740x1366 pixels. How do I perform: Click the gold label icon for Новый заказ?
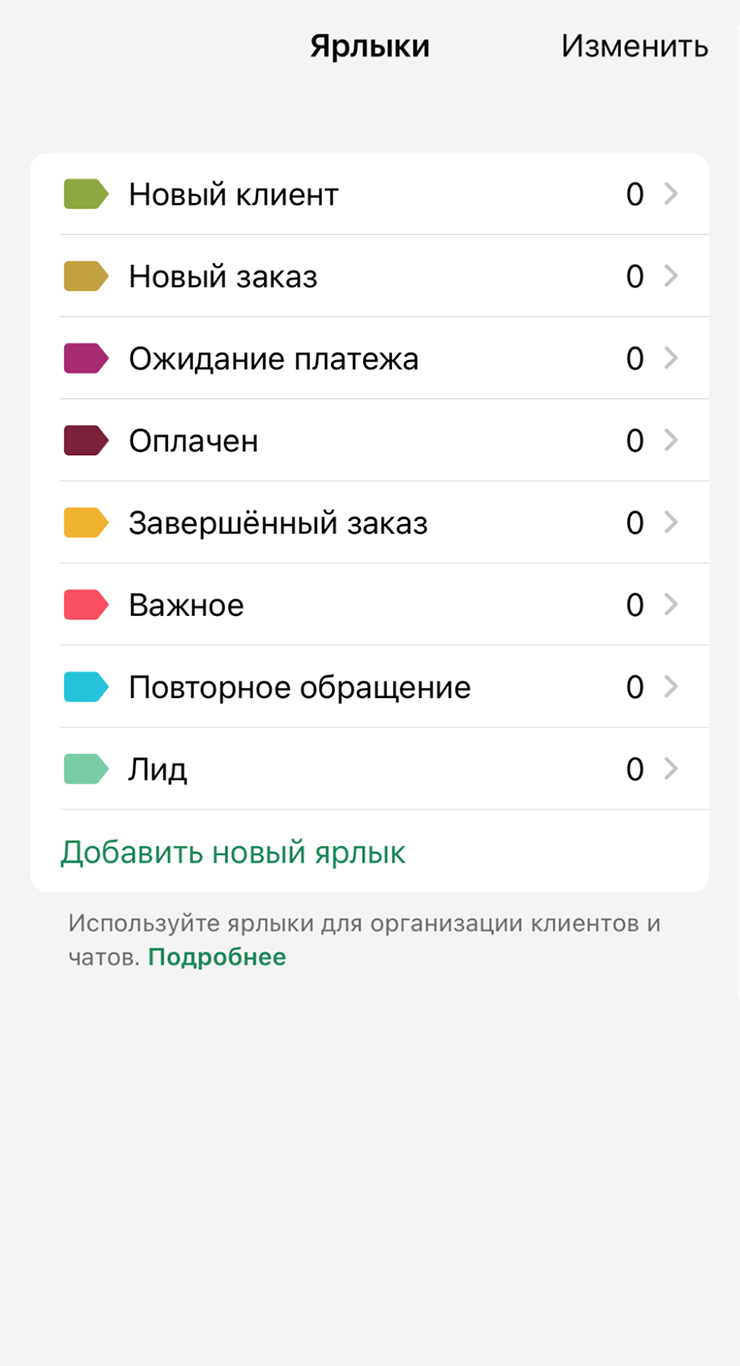click(x=86, y=276)
